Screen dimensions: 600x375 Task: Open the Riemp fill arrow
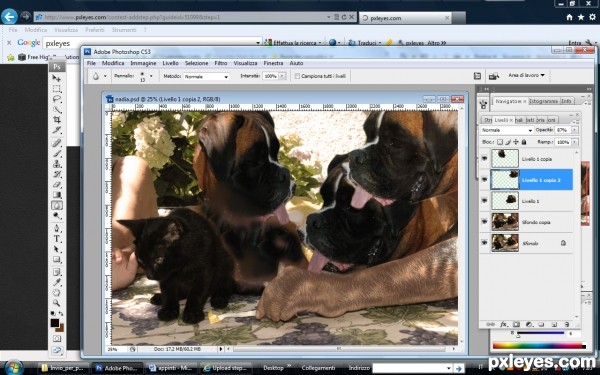[574, 142]
